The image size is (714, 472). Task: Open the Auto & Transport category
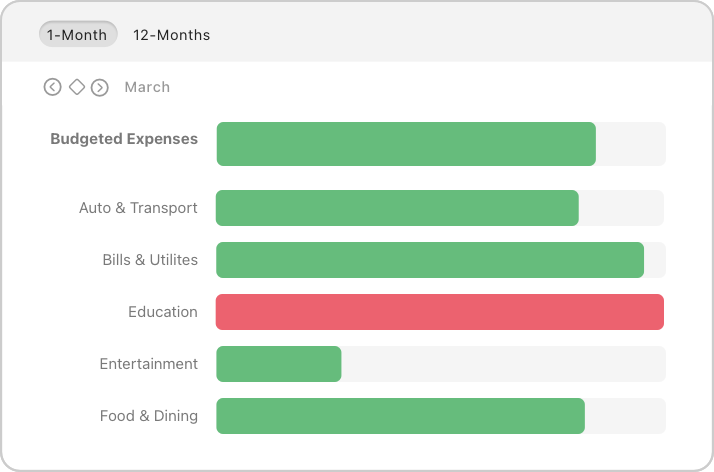[138, 208]
